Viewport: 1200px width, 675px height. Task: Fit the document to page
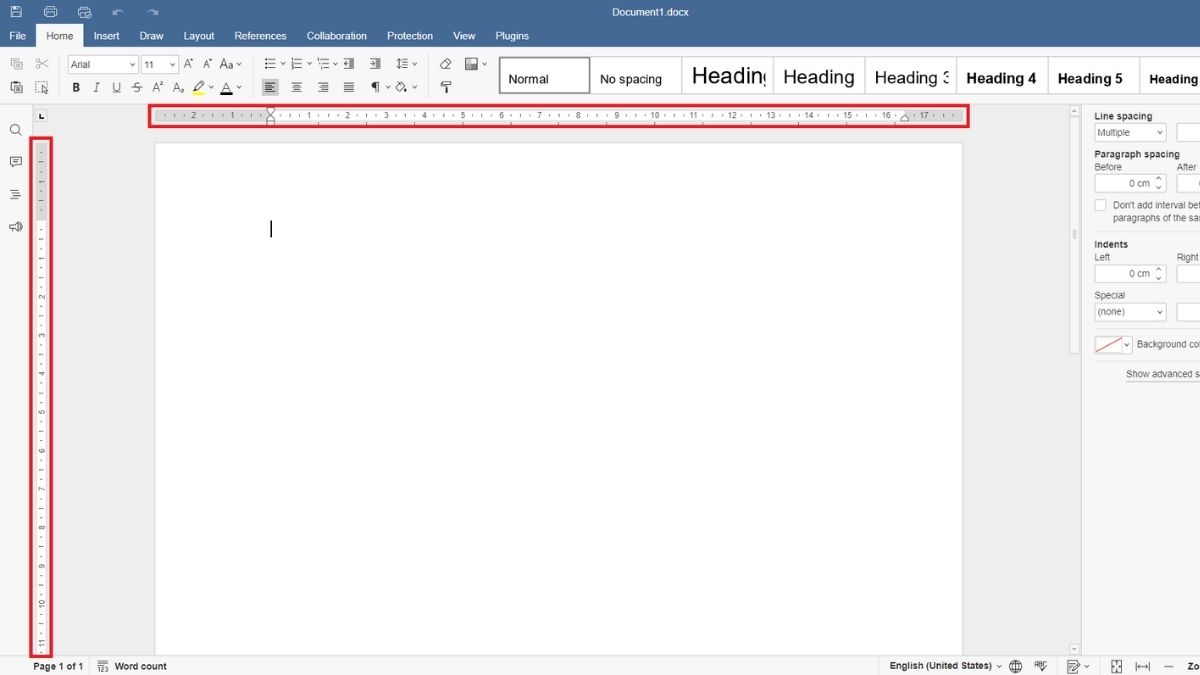pyautogui.click(x=1117, y=666)
